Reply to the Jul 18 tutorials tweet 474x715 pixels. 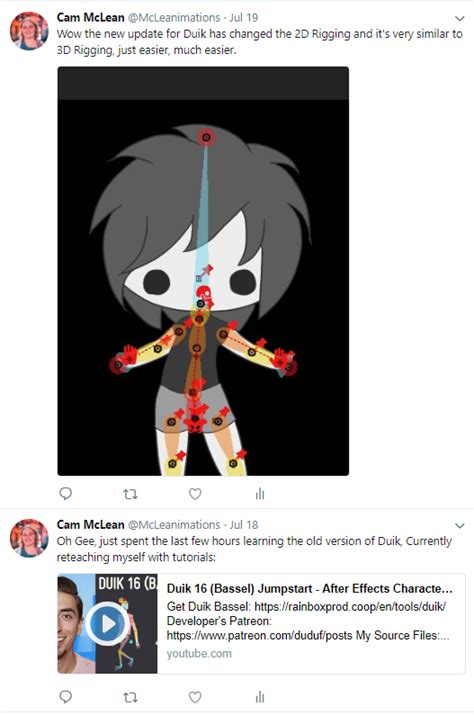[x=66, y=696]
